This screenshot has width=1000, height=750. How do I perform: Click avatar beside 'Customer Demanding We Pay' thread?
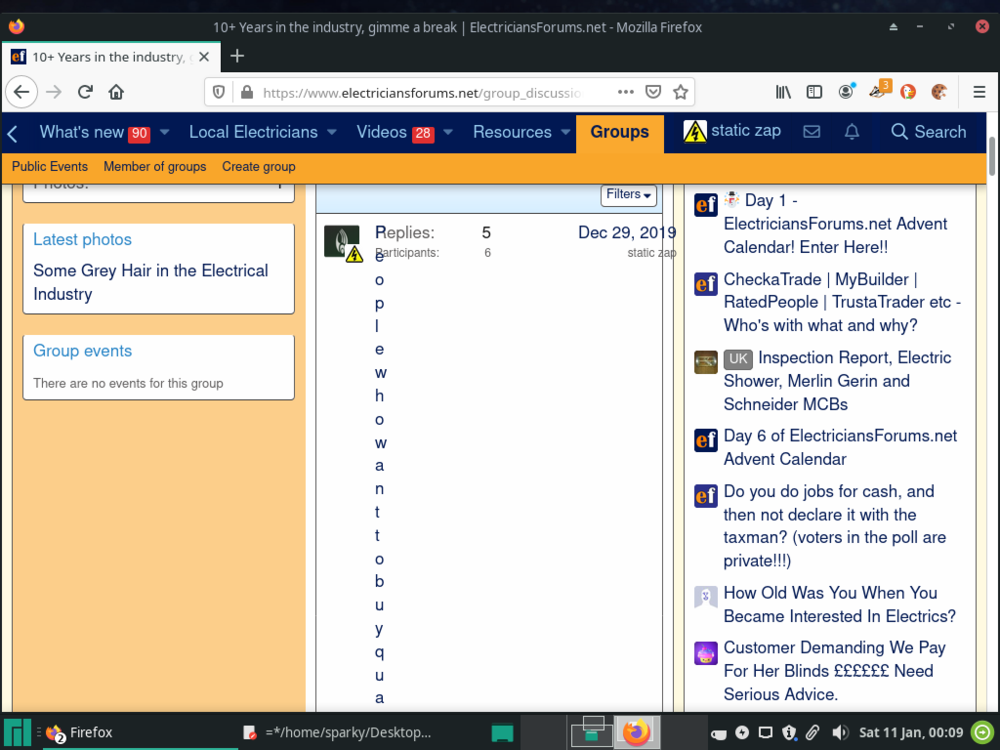[x=705, y=652]
